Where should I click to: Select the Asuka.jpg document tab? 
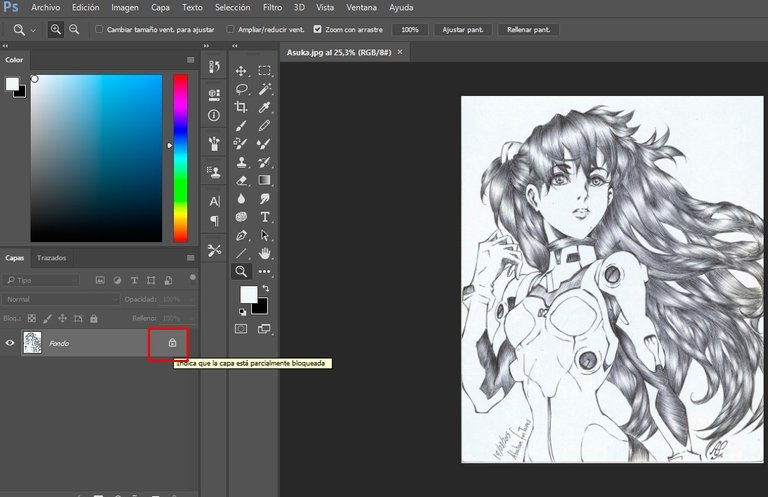pos(339,52)
